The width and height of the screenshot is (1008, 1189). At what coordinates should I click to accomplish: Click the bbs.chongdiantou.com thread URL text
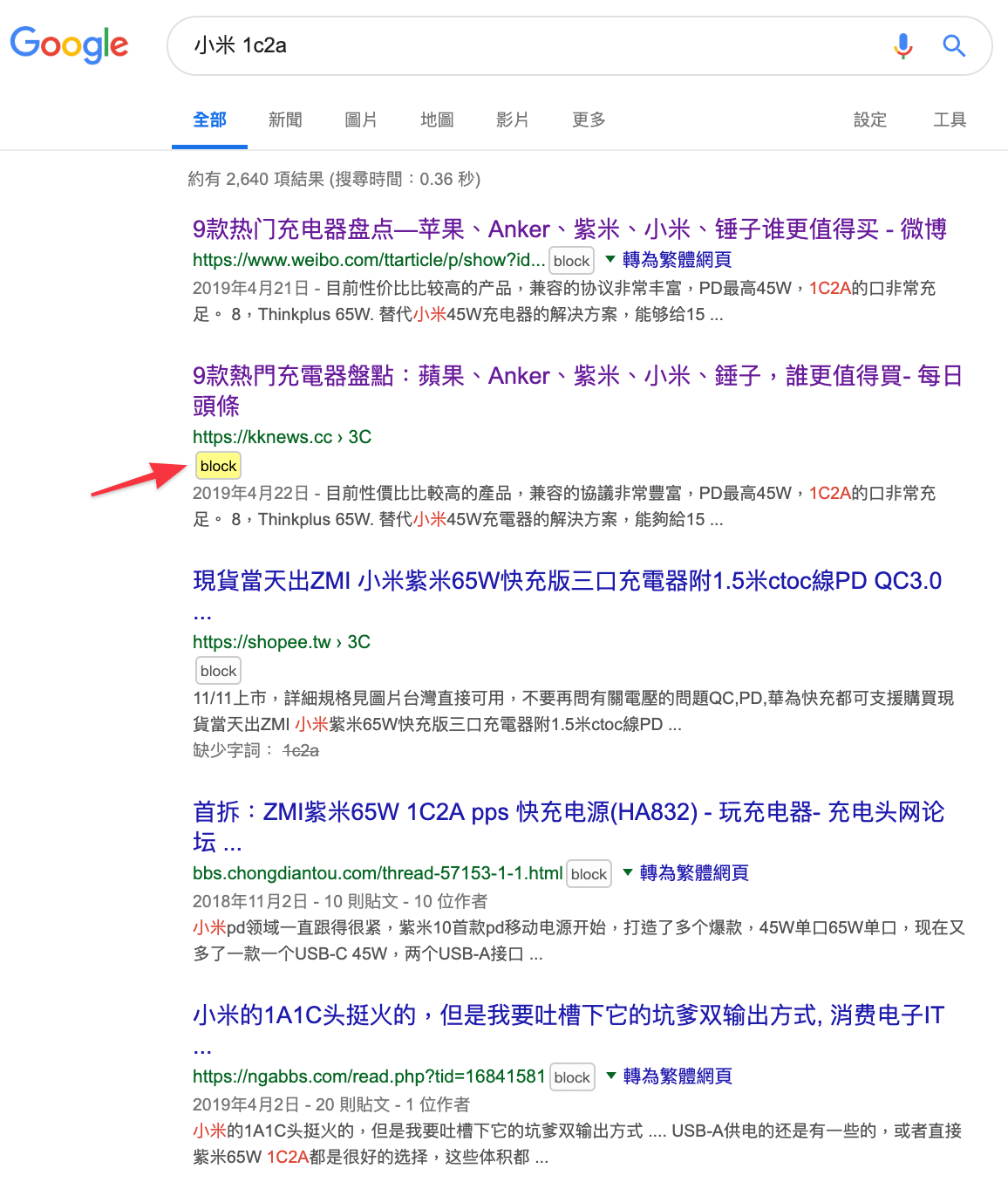(378, 873)
